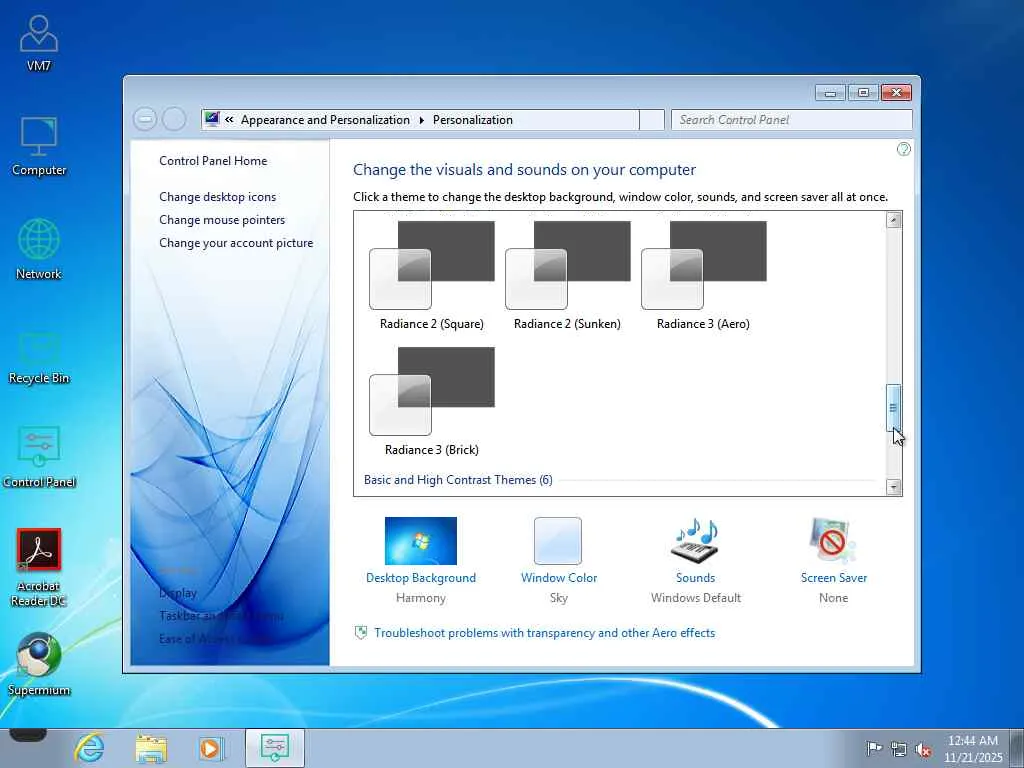The image size is (1024, 768).
Task: Open Internet Explorer in the taskbar
Action: (89, 748)
